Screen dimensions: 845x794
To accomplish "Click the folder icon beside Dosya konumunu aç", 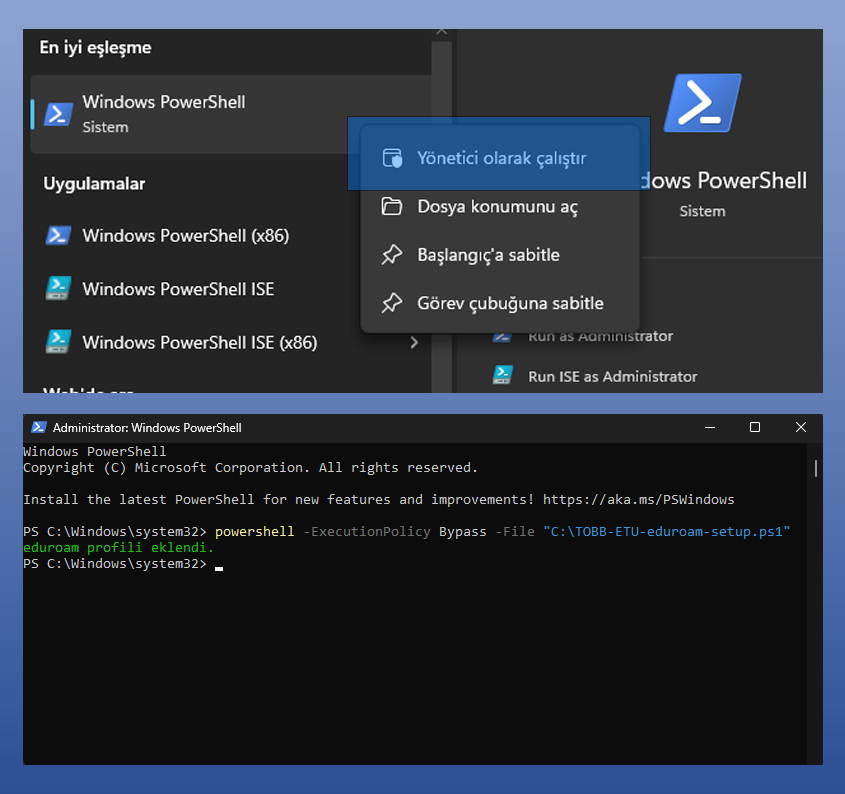I will coord(392,207).
